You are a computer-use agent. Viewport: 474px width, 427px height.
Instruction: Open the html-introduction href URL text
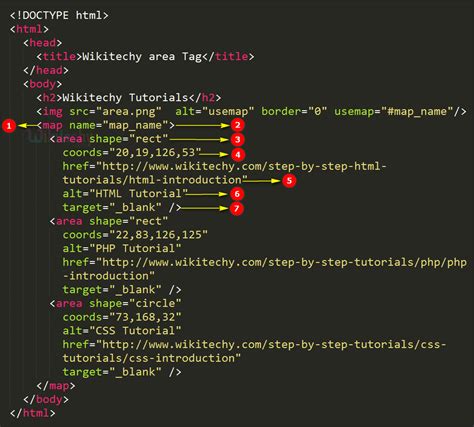(x=224, y=173)
